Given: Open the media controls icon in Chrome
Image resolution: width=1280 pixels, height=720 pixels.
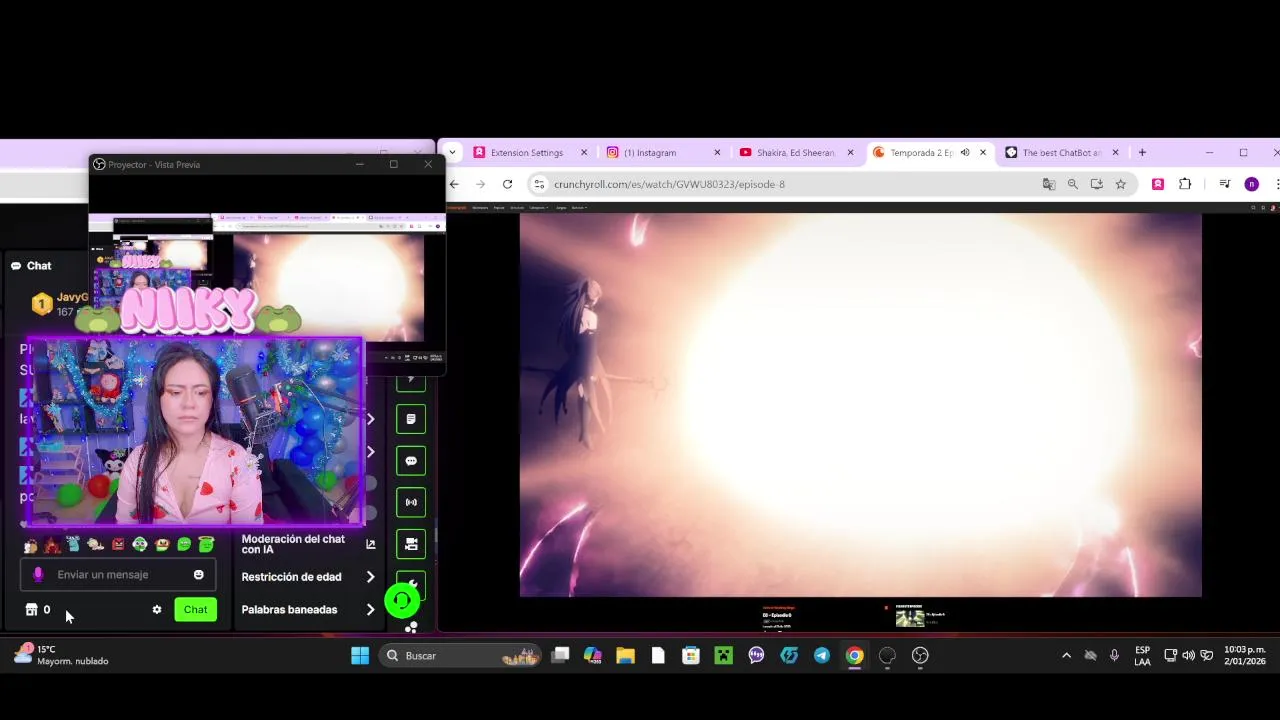Looking at the screenshot, I should (1225, 184).
